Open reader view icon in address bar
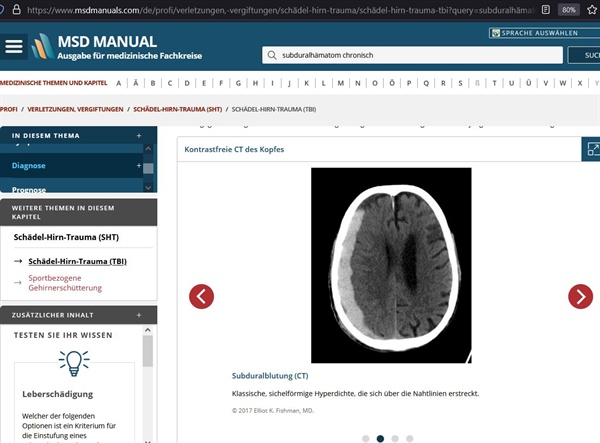Image resolution: width=600 pixels, height=443 pixels. click(x=546, y=10)
